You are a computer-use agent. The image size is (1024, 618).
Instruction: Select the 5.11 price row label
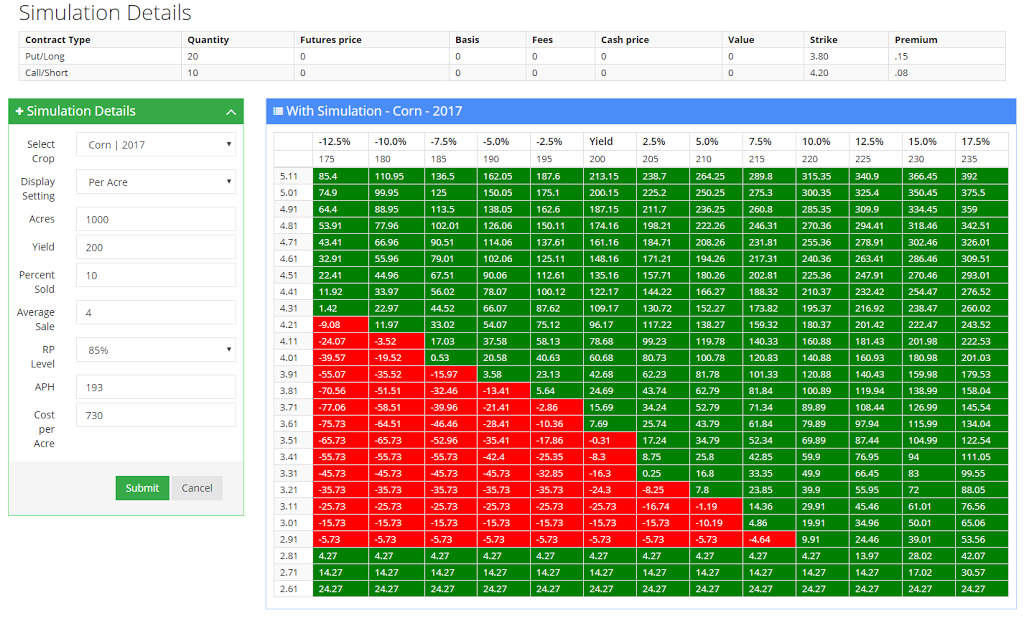pos(289,176)
